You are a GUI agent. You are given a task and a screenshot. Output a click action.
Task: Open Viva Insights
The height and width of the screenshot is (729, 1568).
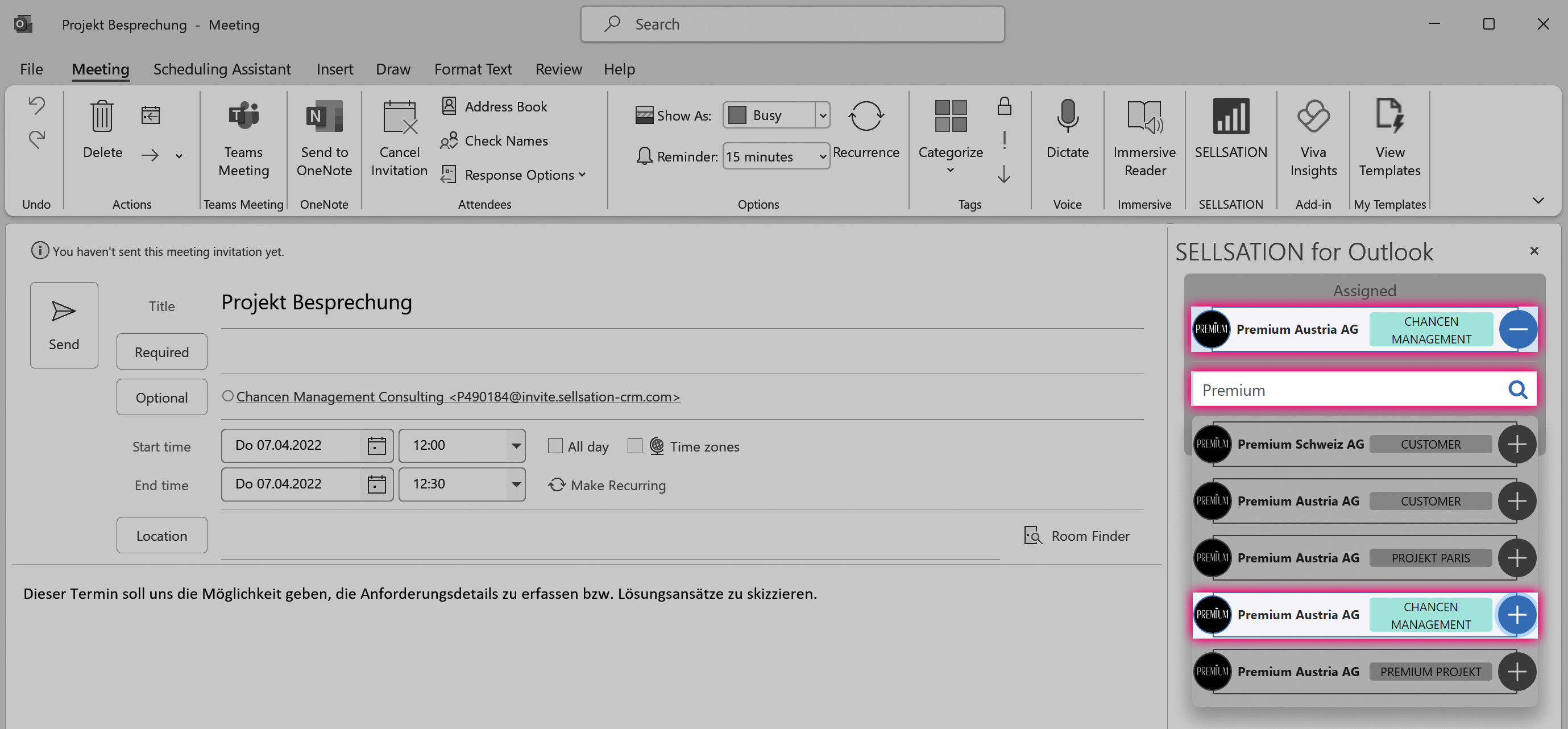click(x=1313, y=138)
